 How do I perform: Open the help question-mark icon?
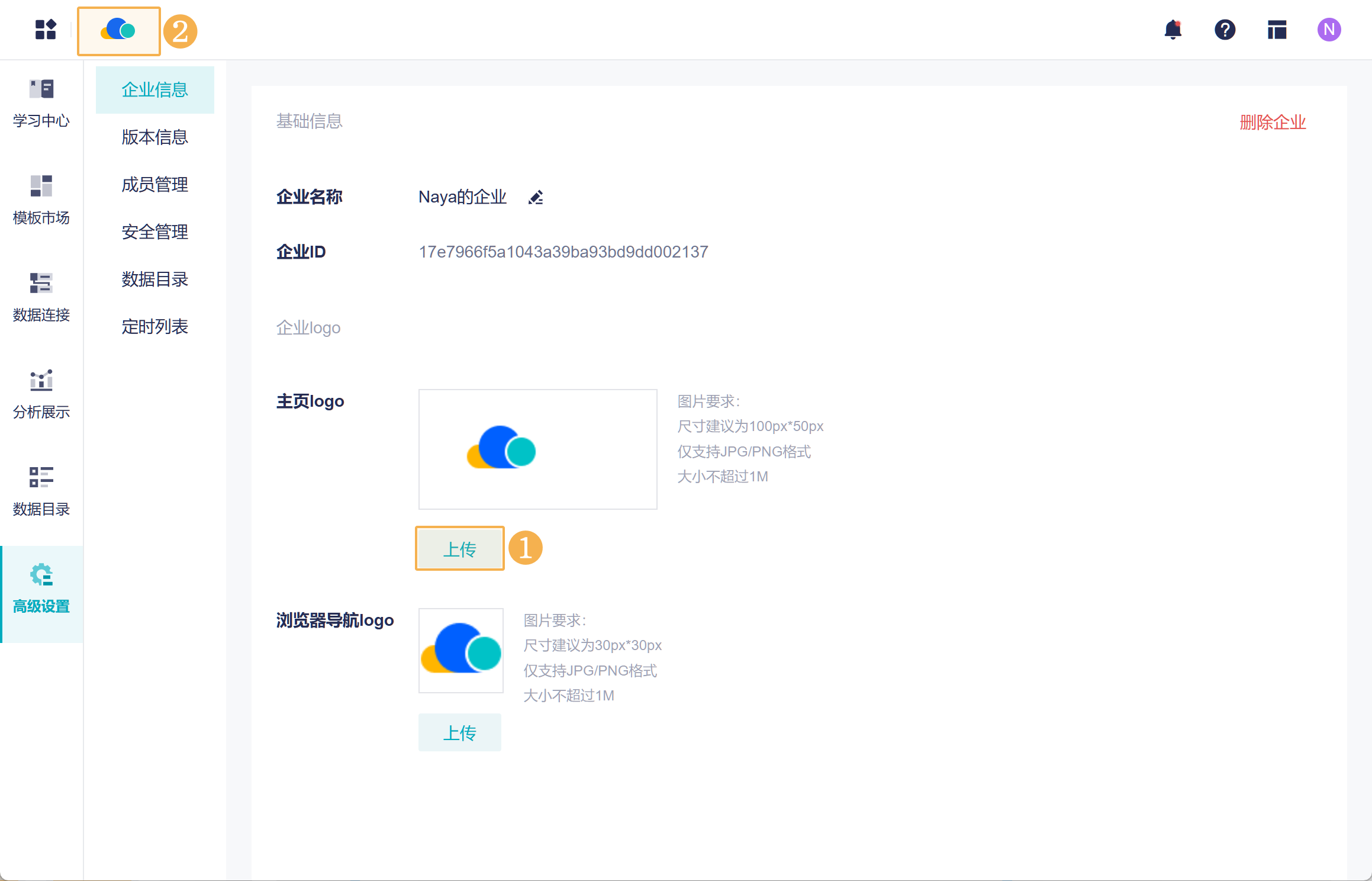(x=1225, y=30)
